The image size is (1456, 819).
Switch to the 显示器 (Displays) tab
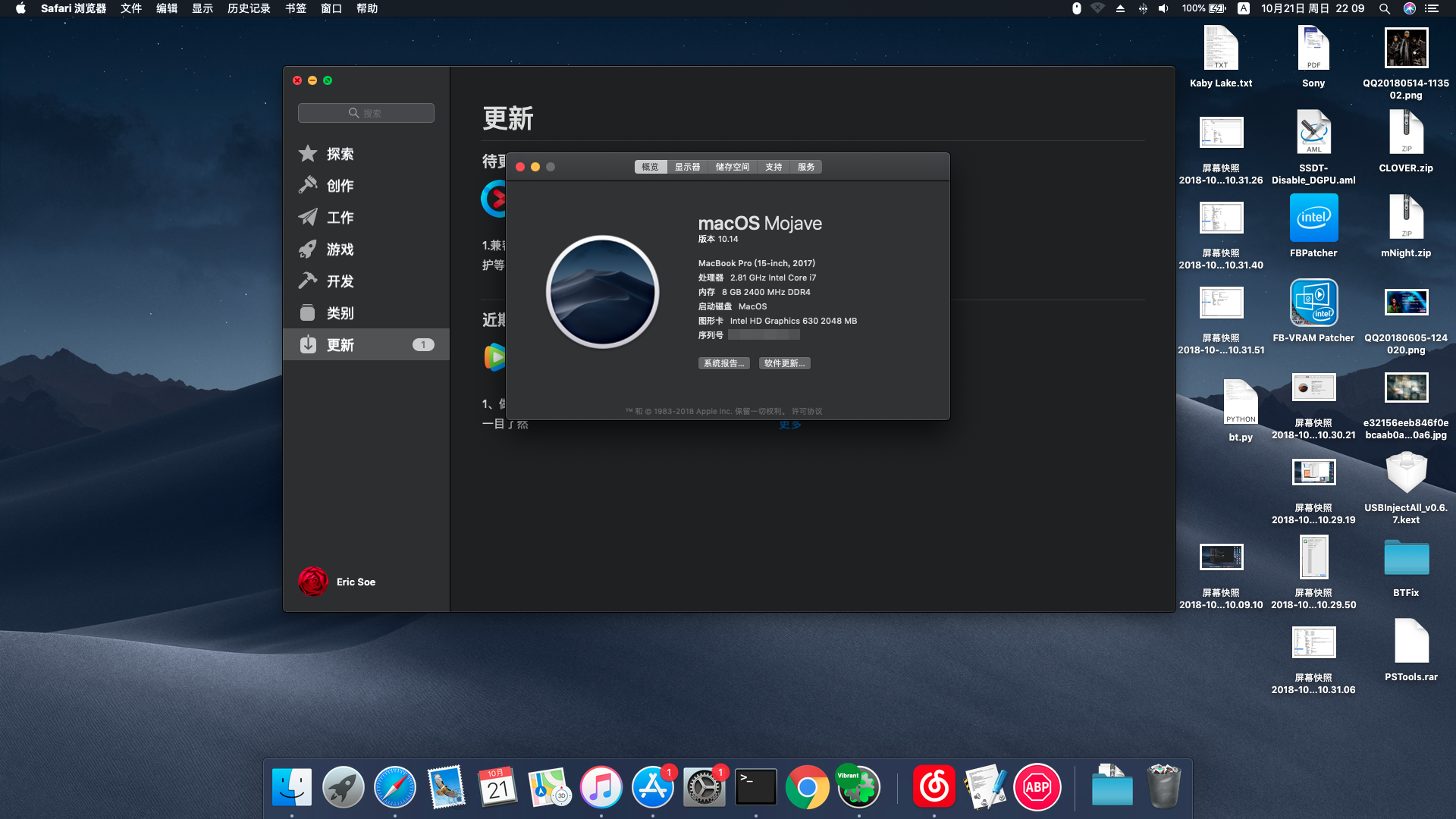pos(687,167)
